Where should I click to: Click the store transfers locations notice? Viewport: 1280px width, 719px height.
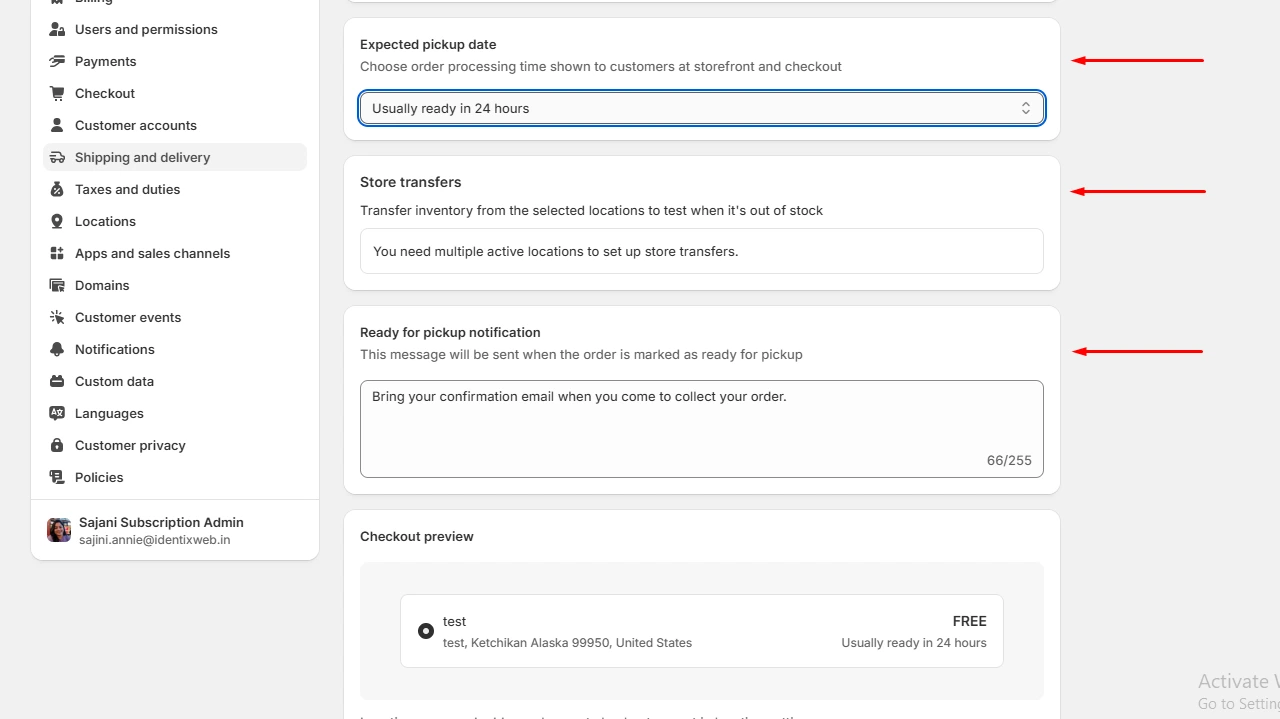point(702,251)
